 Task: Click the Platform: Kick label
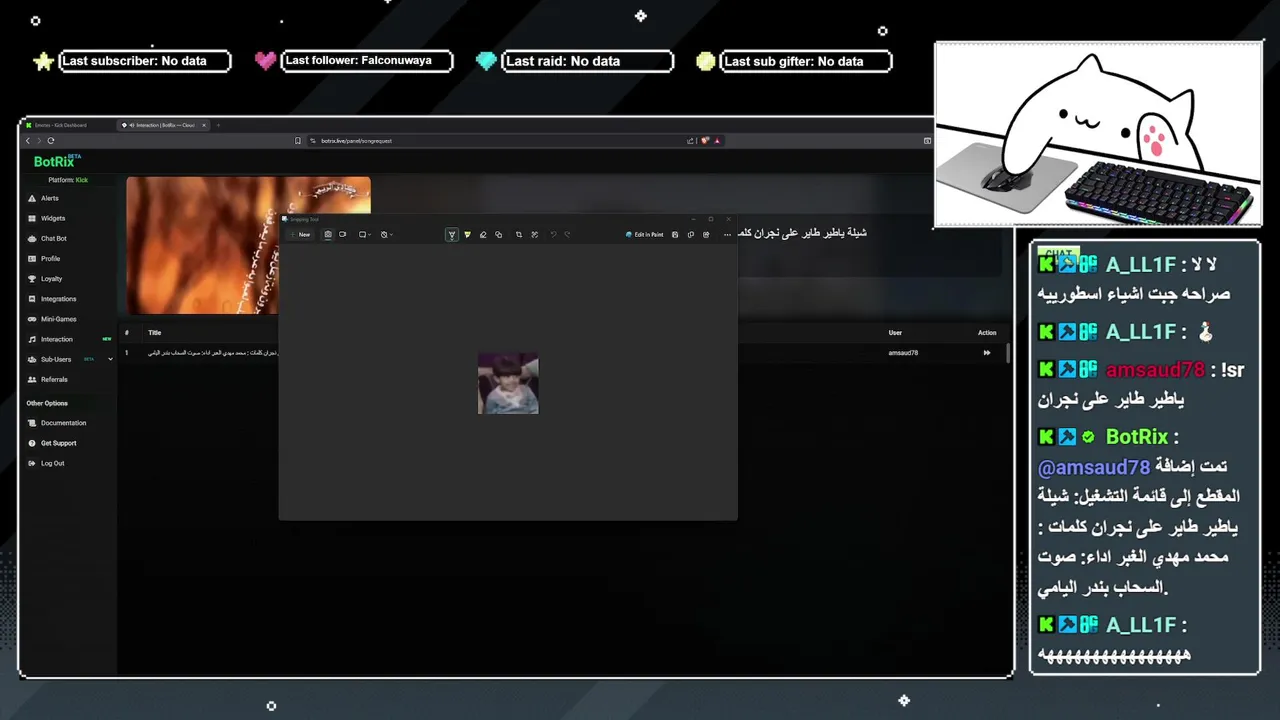tap(68, 180)
